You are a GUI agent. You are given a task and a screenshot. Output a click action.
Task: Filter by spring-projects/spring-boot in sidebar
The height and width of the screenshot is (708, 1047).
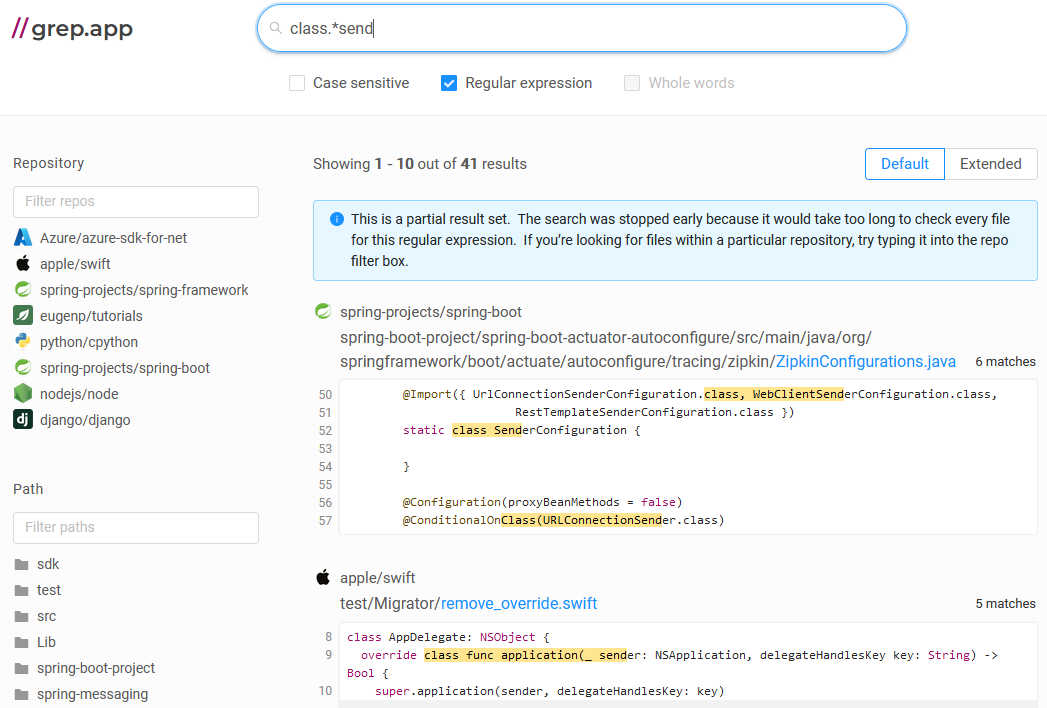tap(125, 368)
